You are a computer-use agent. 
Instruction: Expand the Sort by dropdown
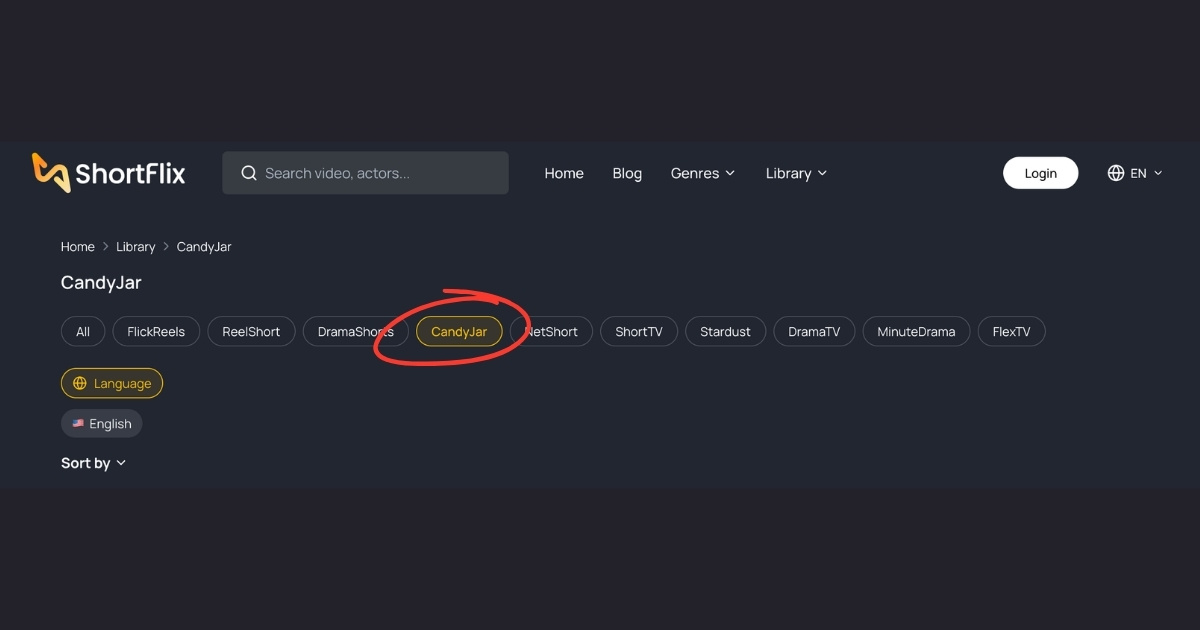[93, 462]
